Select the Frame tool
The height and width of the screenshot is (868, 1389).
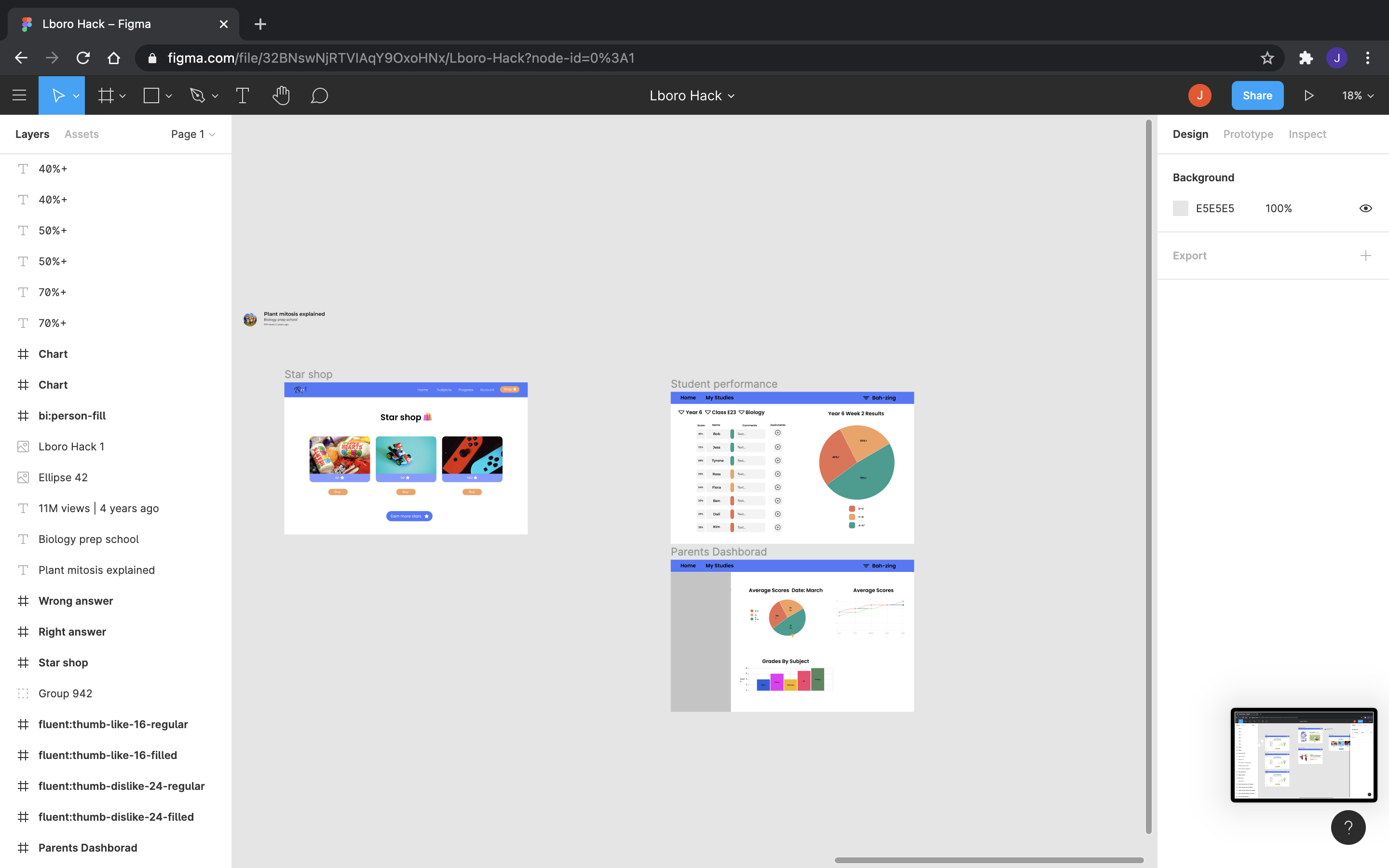[x=106, y=95]
